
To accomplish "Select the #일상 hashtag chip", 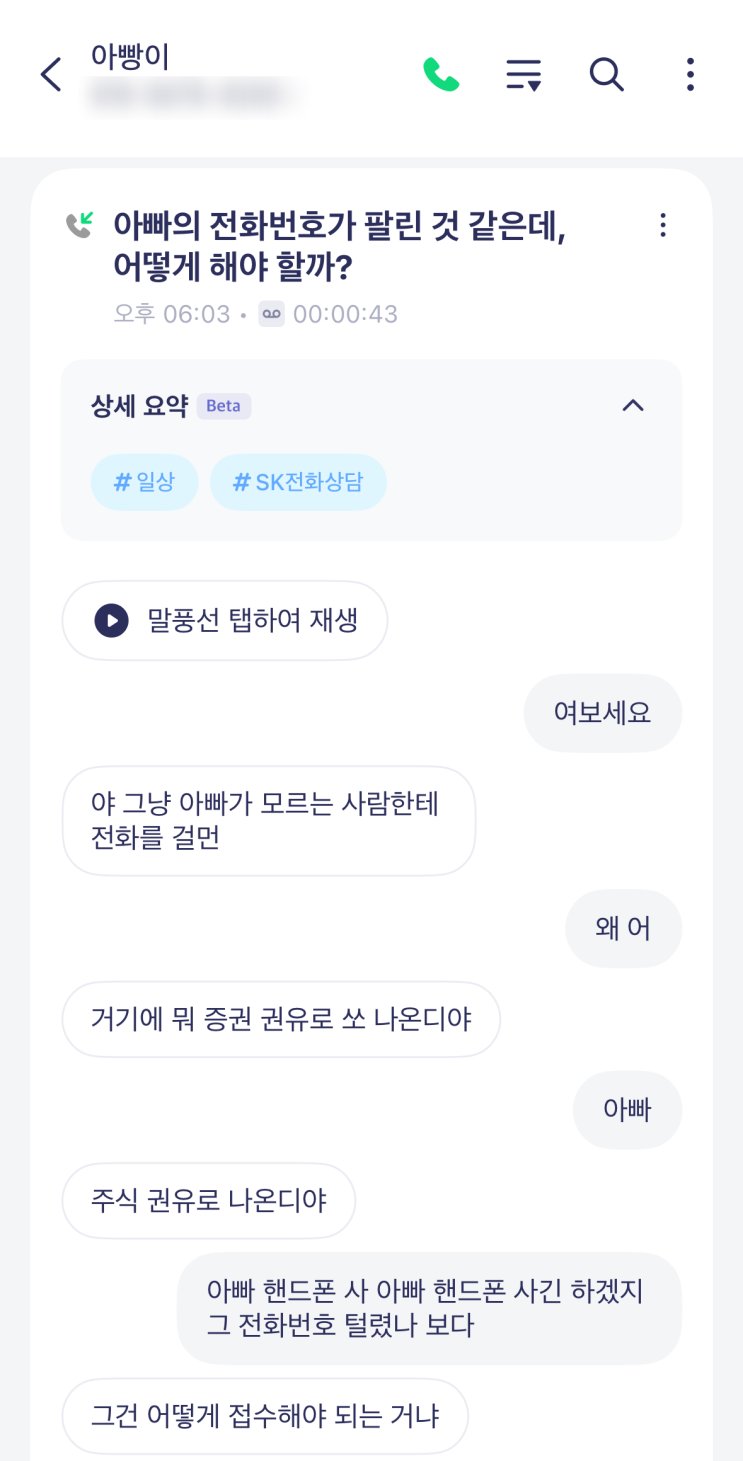I will pyautogui.click(x=144, y=483).
